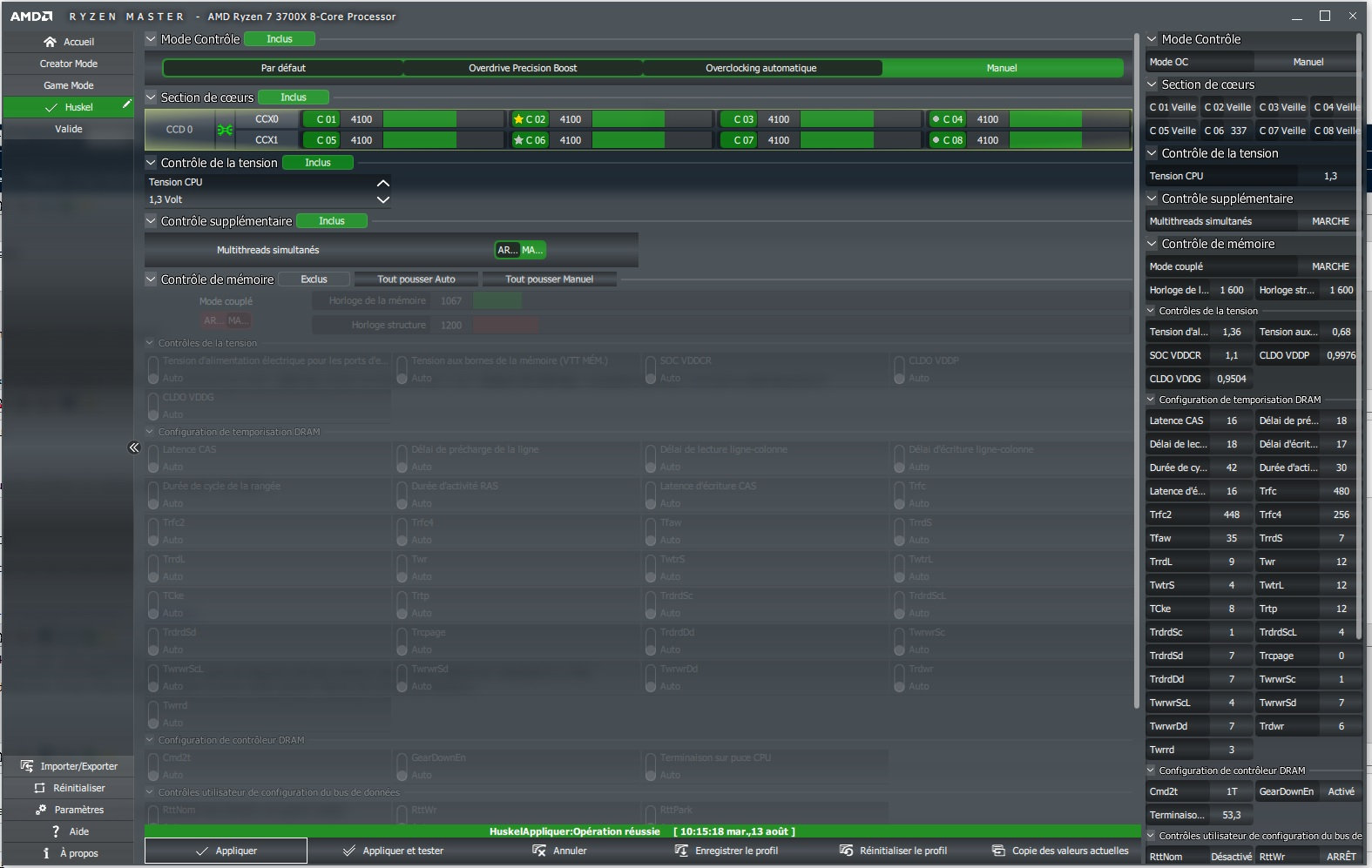Toggle the Inclus switch for Section de cœurs

294,98
